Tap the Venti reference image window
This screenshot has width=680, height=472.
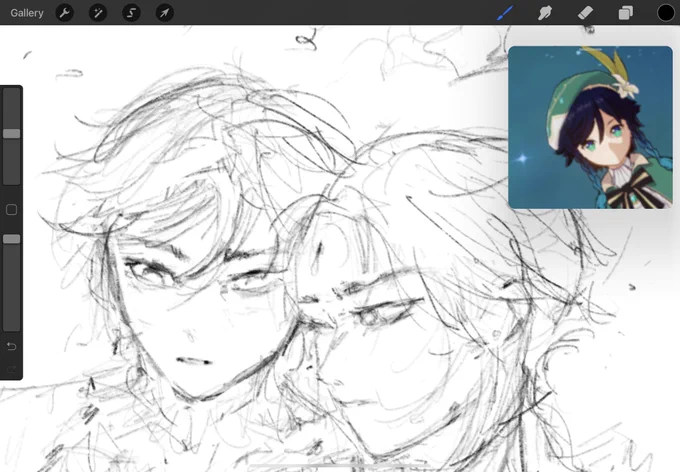pos(590,128)
